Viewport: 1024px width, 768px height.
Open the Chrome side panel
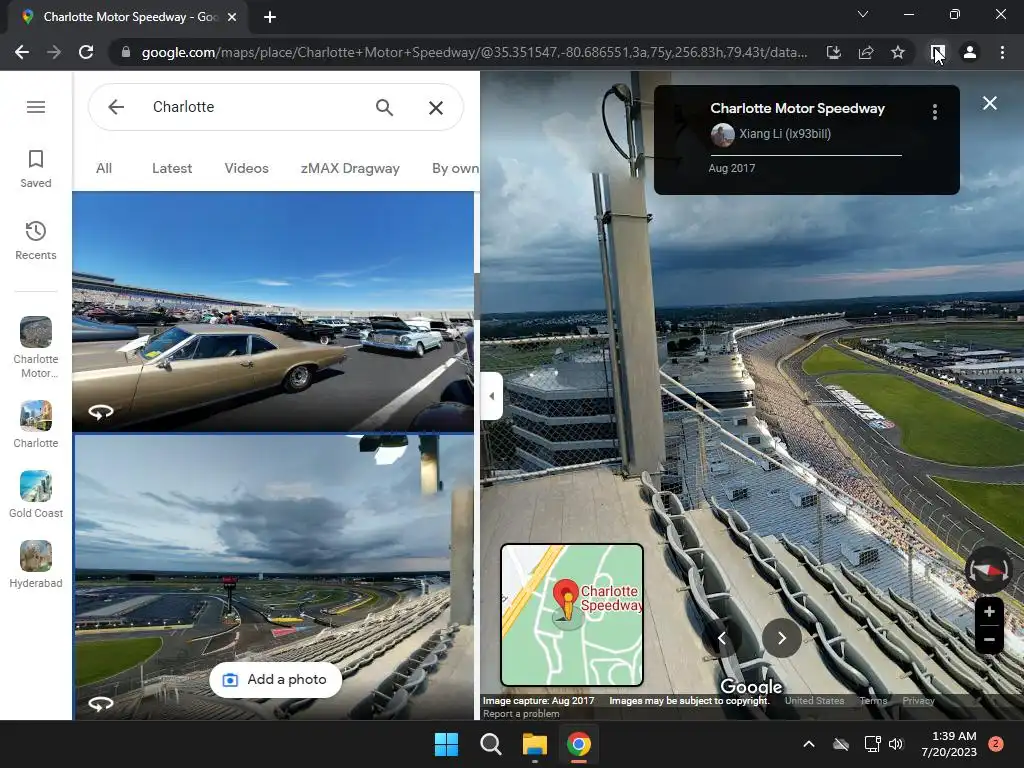tap(937, 52)
